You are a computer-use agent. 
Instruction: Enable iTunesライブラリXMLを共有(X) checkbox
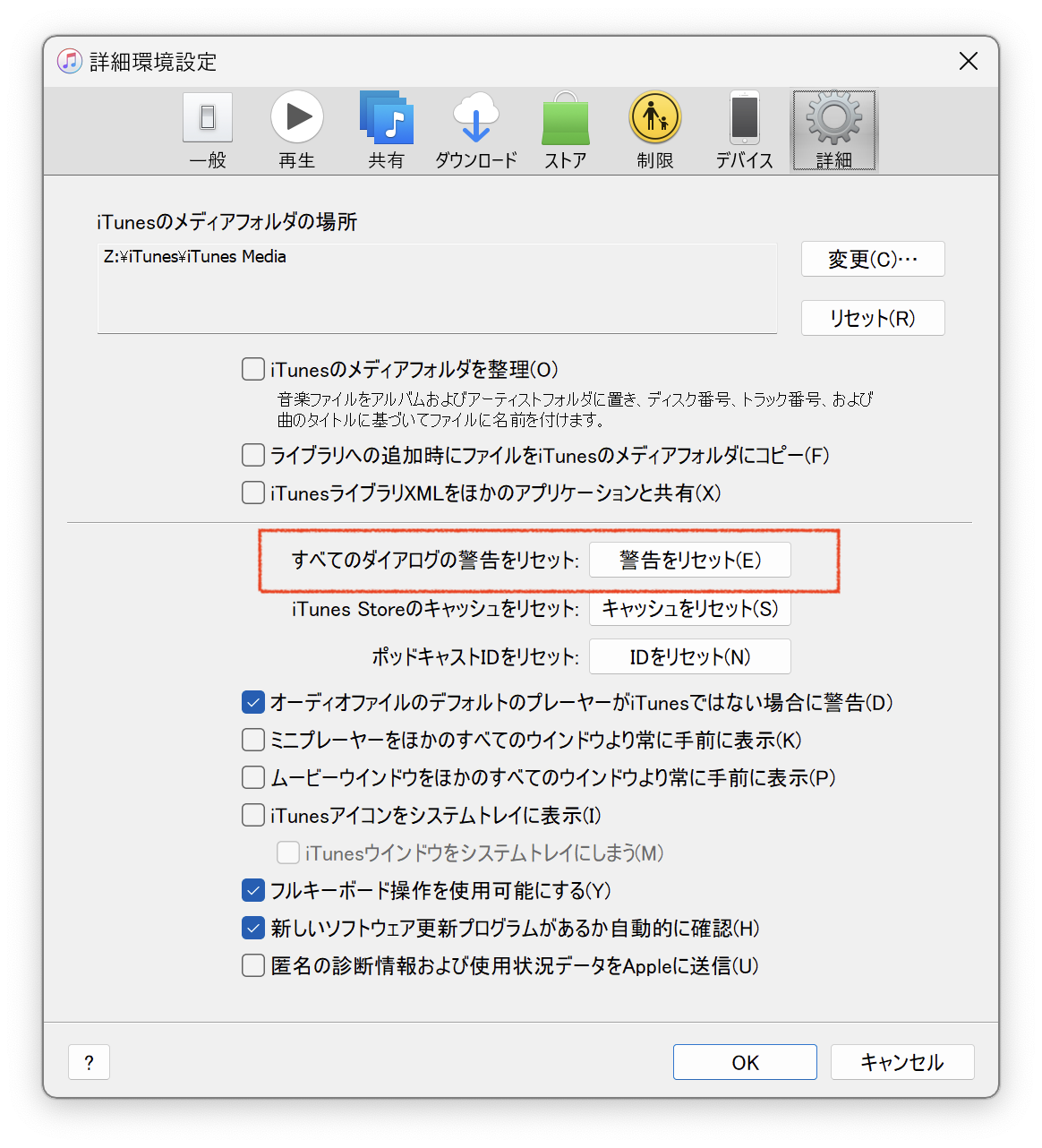coord(253,493)
